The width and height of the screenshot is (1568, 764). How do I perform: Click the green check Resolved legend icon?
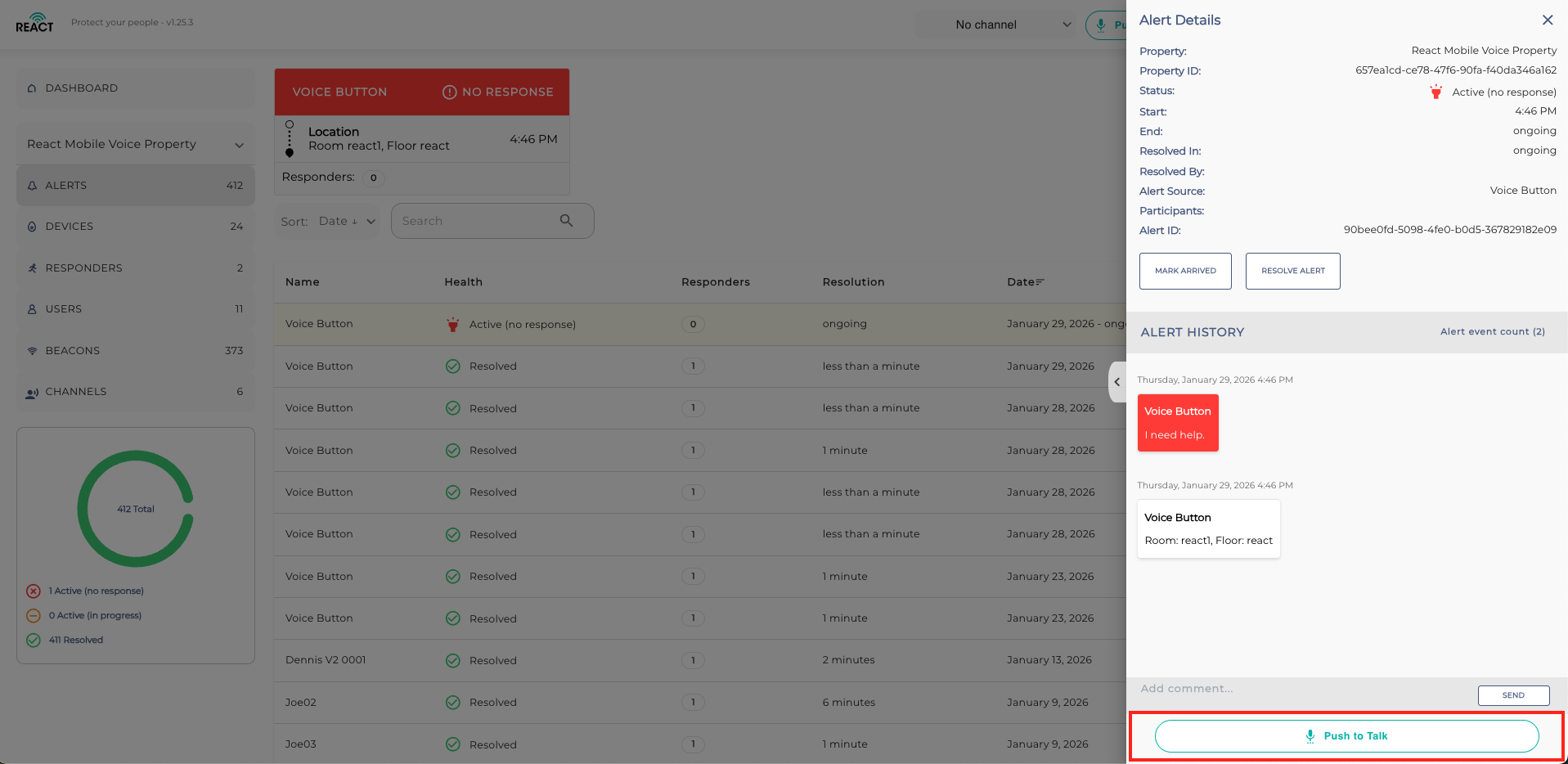click(34, 640)
